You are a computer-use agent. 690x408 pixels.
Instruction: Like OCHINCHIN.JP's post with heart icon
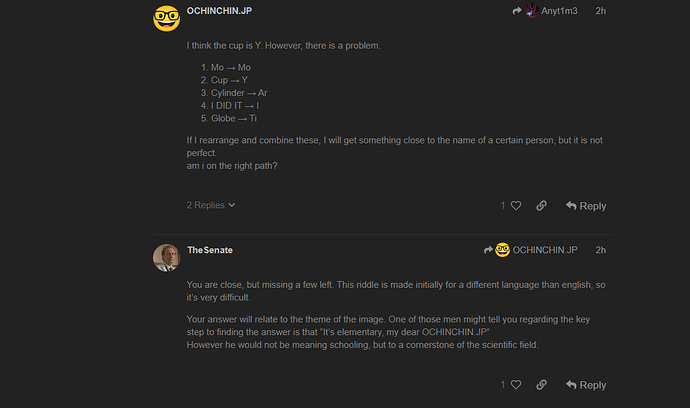516,206
